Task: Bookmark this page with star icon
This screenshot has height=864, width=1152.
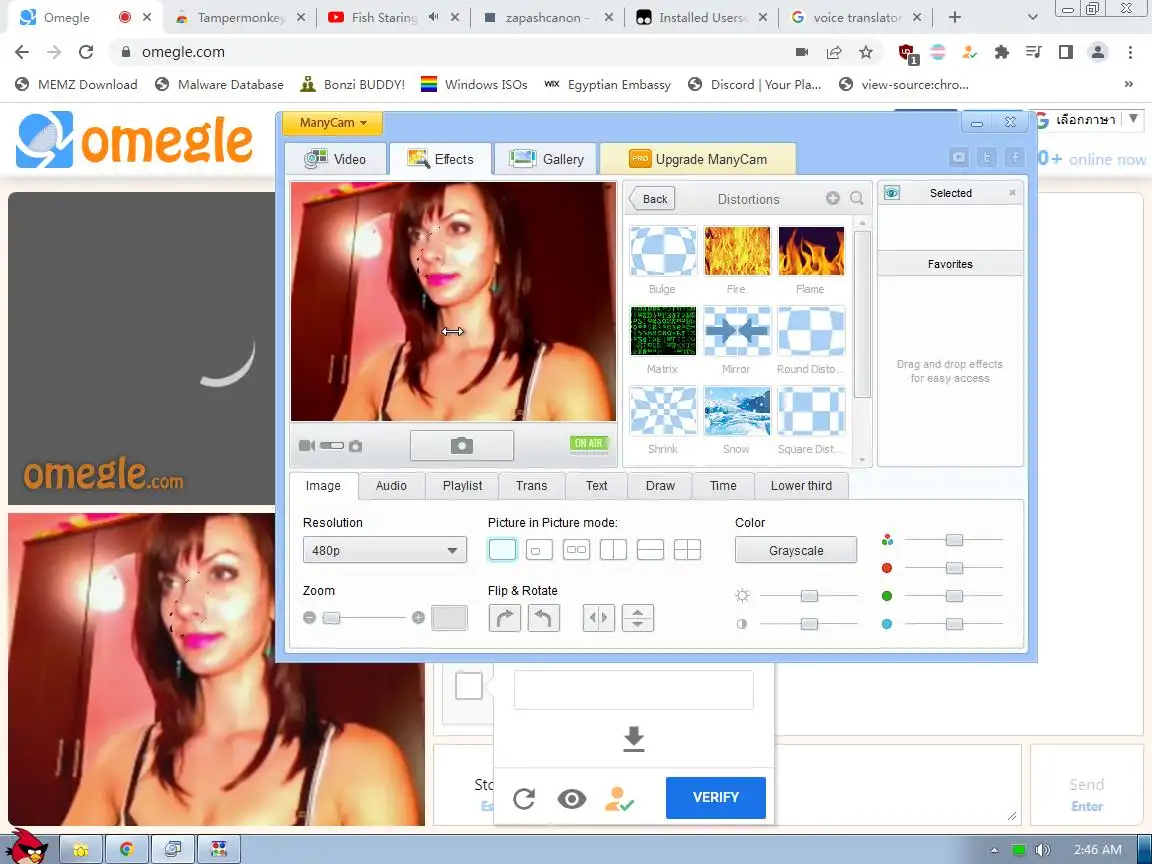Action: coord(866,52)
